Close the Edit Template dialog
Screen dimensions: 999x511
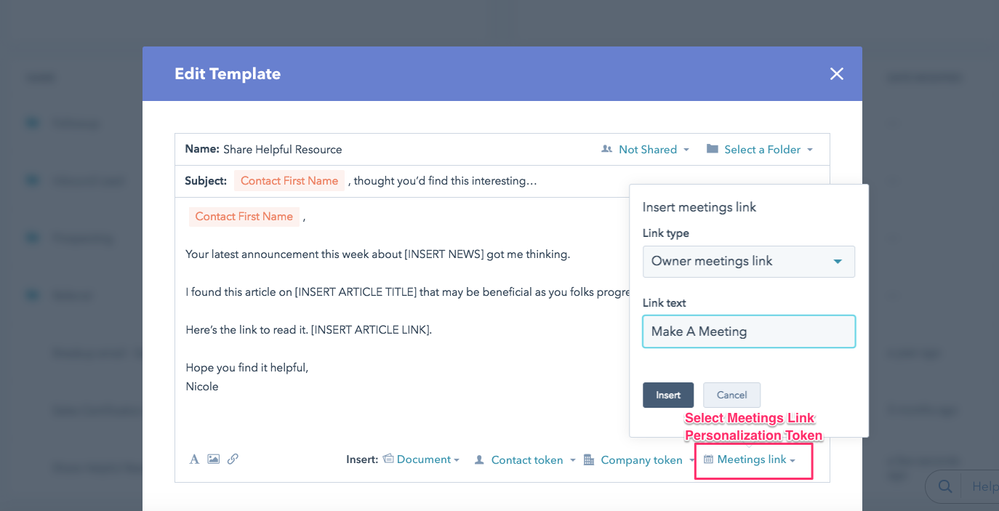pyautogui.click(x=837, y=74)
